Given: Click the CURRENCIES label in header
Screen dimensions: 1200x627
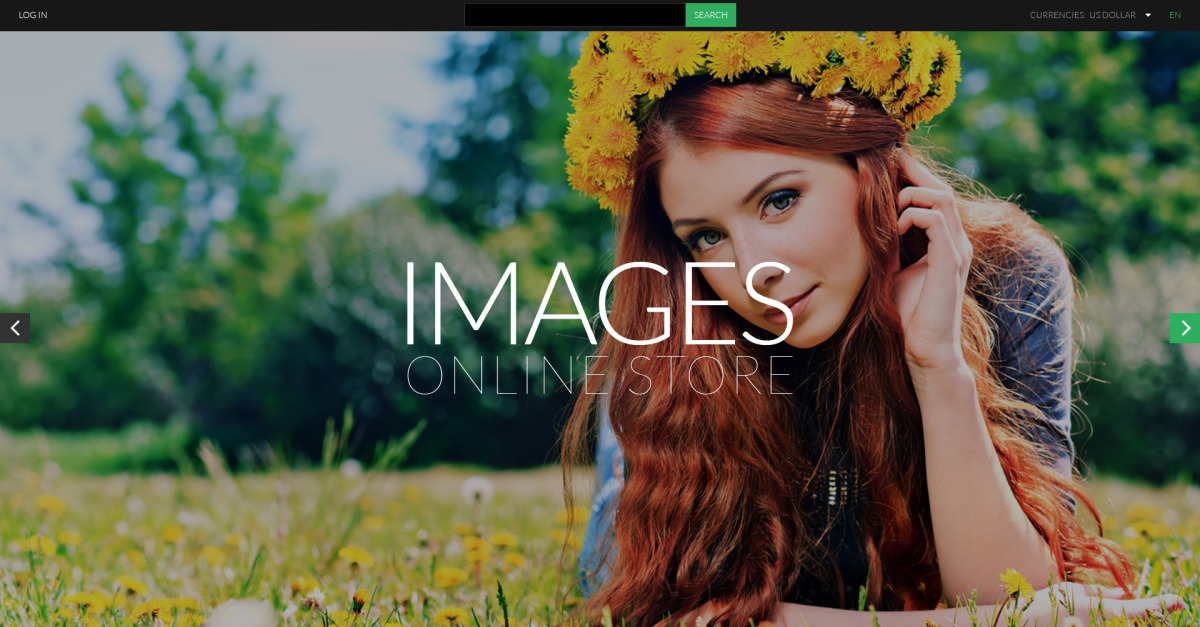Looking at the screenshot, I should click(1057, 15).
